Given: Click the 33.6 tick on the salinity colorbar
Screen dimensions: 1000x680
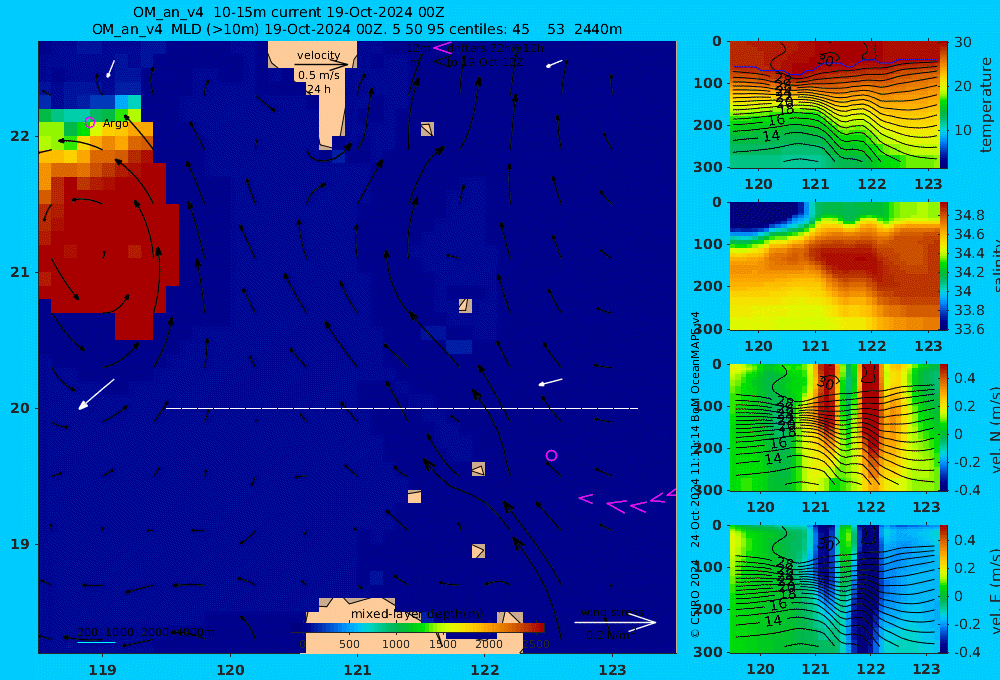Looking at the screenshot, I should (969, 329).
